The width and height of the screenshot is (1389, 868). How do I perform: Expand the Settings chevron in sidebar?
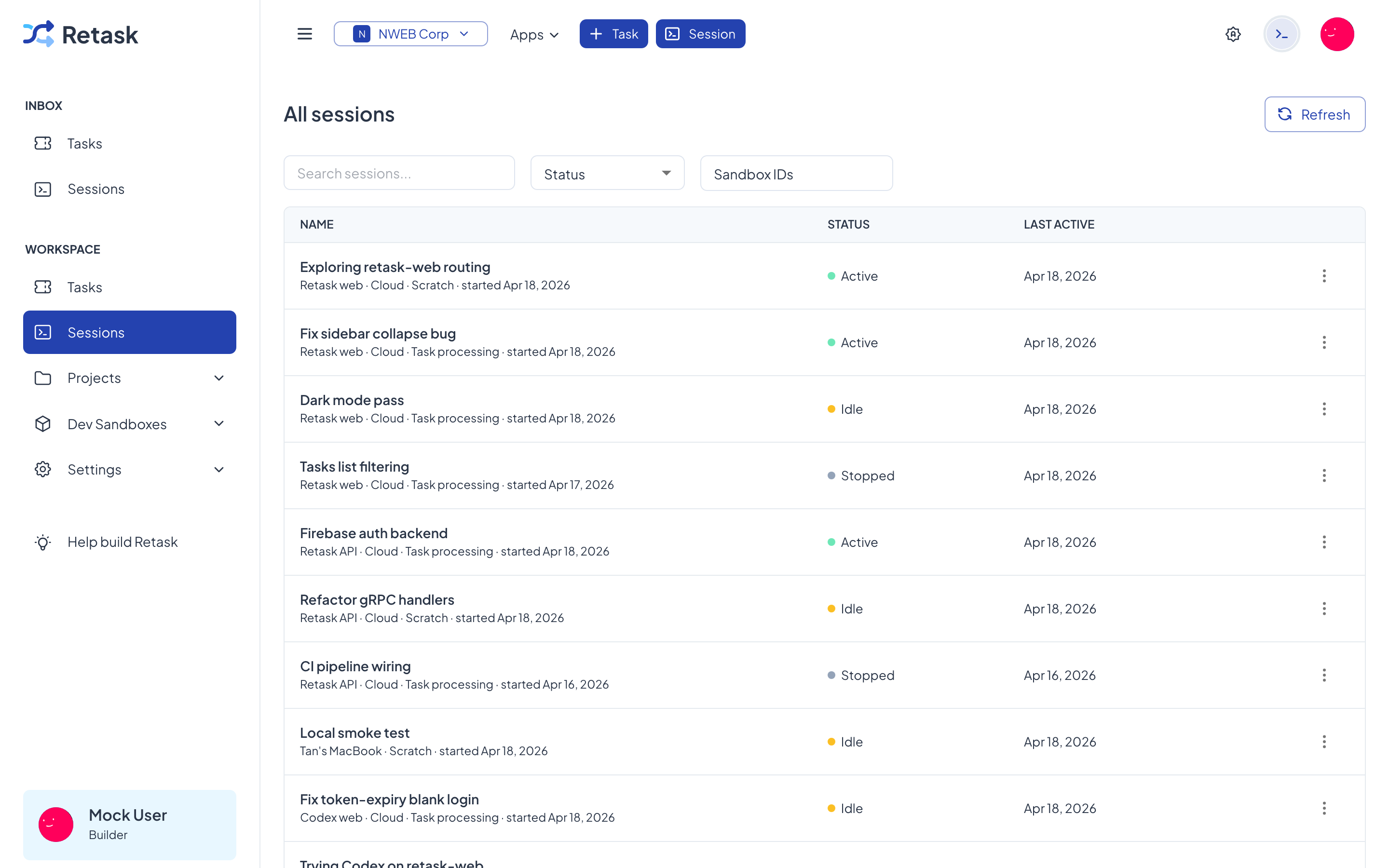(x=218, y=470)
